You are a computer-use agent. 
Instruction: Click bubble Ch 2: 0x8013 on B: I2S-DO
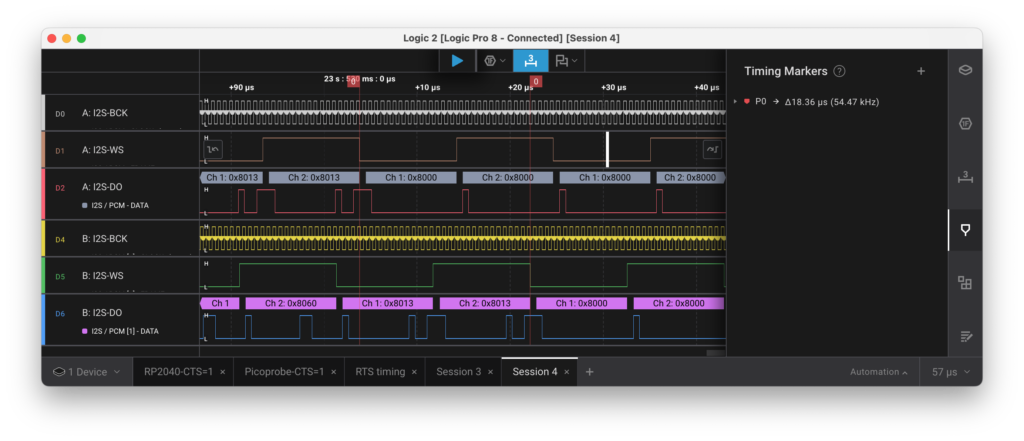coord(485,303)
